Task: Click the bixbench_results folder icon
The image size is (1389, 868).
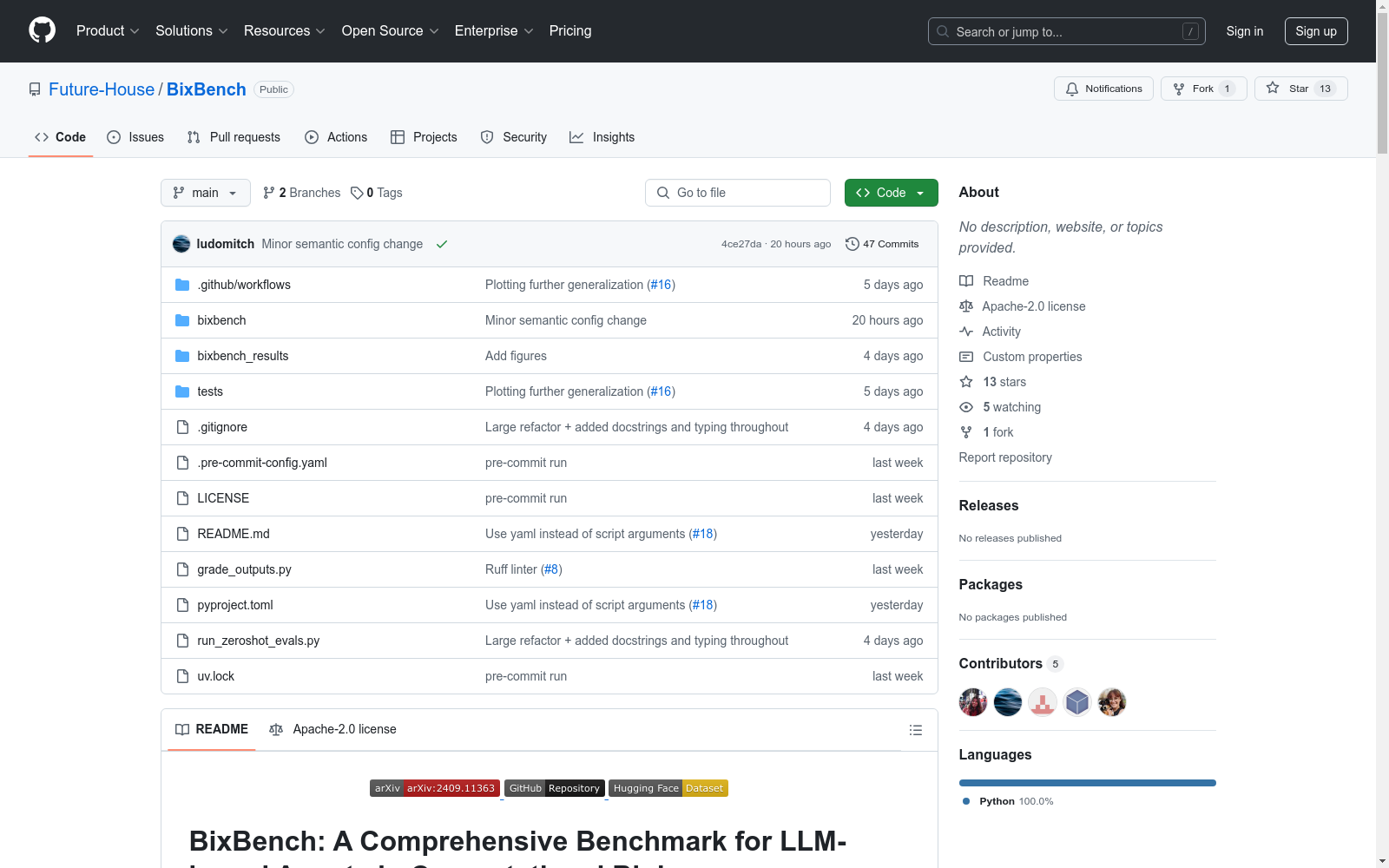Action: [x=182, y=356]
